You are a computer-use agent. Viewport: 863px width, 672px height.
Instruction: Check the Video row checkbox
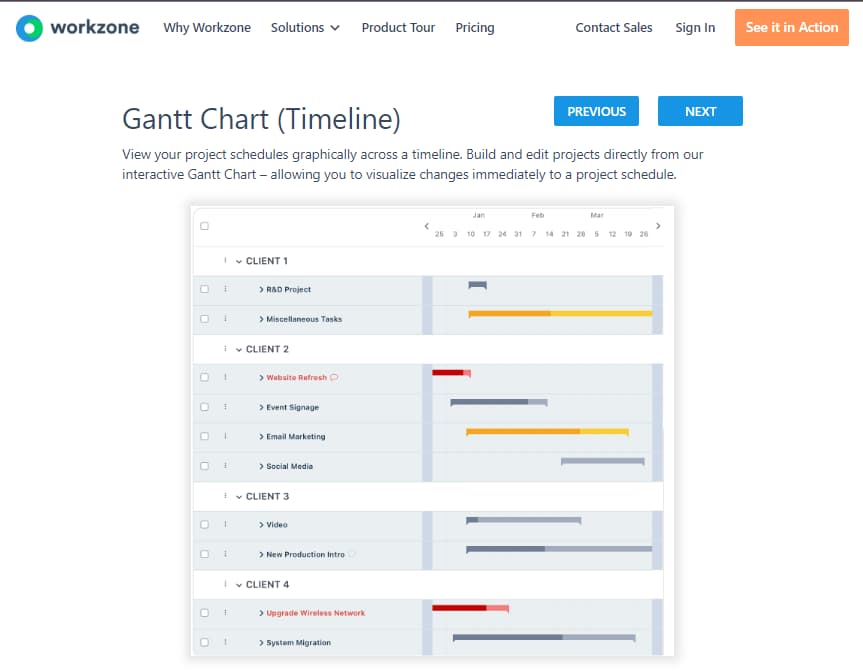click(205, 525)
